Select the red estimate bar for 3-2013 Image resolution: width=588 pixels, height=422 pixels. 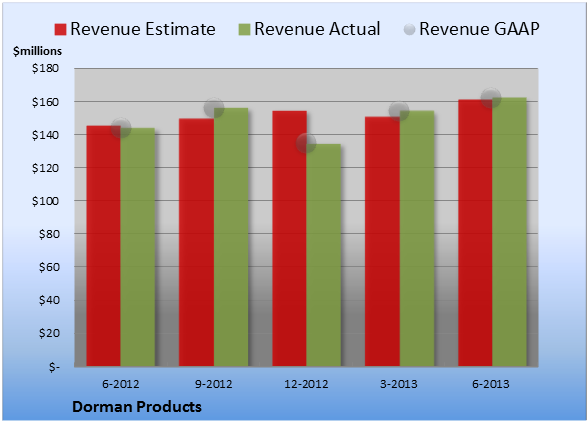(x=382, y=242)
